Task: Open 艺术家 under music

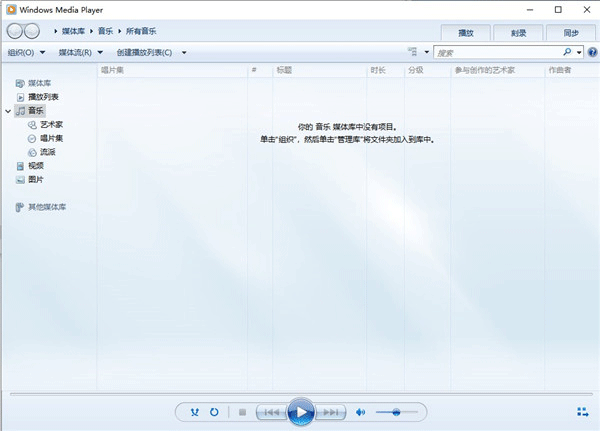Action: pos(51,124)
